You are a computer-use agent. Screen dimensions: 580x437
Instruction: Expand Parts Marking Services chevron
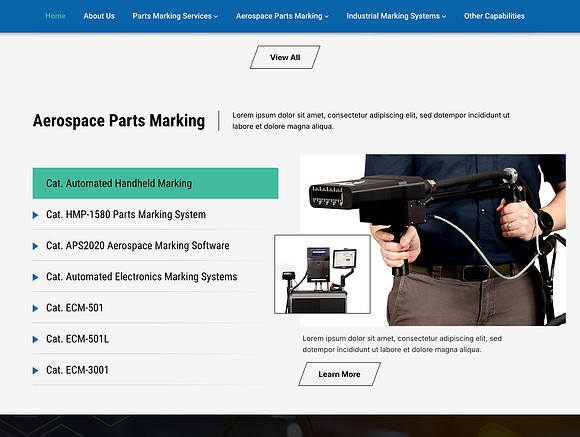point(216,17)
